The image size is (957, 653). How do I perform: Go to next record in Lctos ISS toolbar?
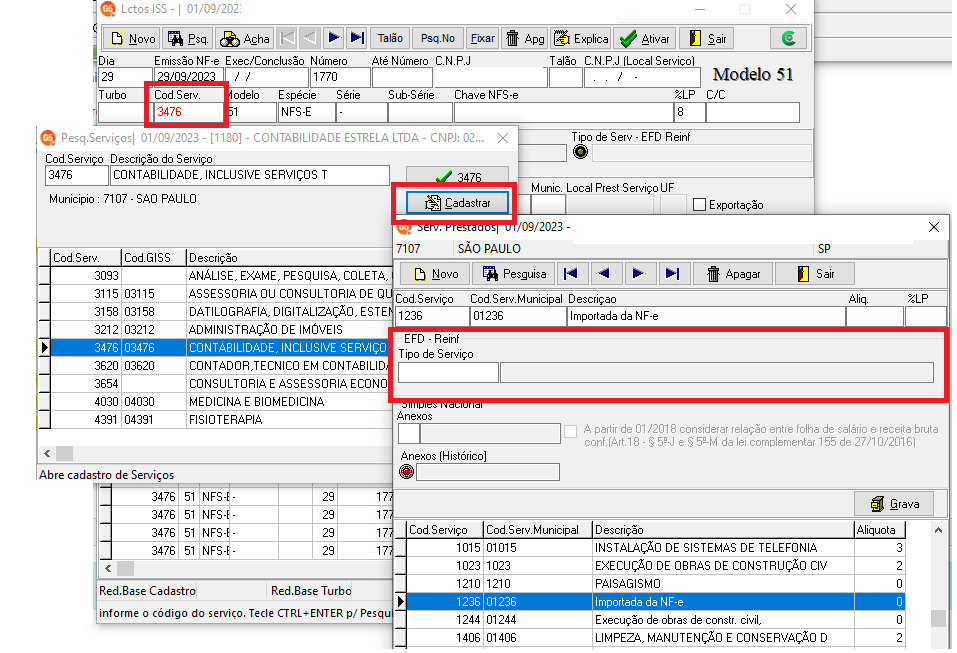pyautogui.click(x=333, y=38)
